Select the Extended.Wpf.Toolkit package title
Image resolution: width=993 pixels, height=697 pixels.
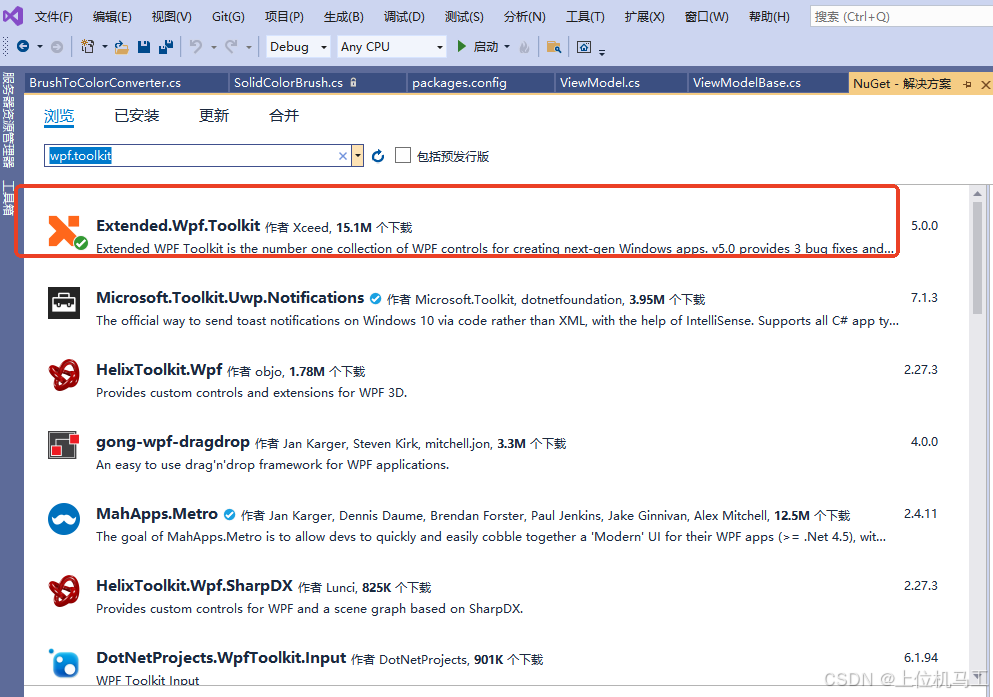point(178,225)
